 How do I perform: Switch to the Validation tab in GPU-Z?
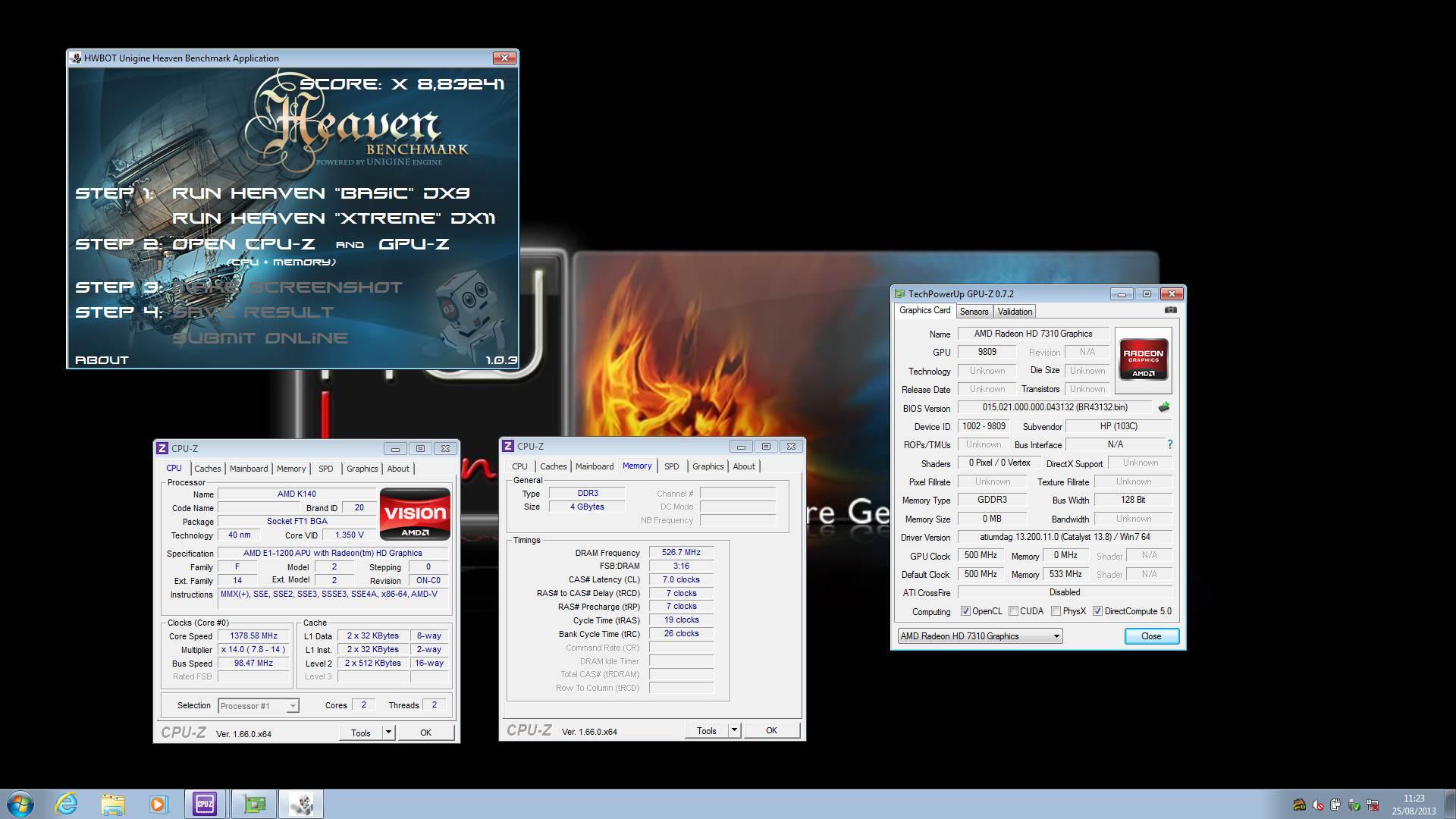[1015, 312]
